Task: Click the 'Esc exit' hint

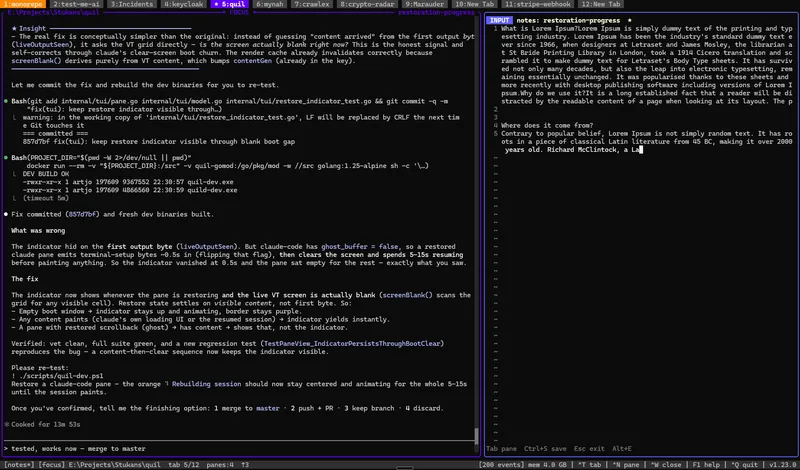Action: (589, 449)
